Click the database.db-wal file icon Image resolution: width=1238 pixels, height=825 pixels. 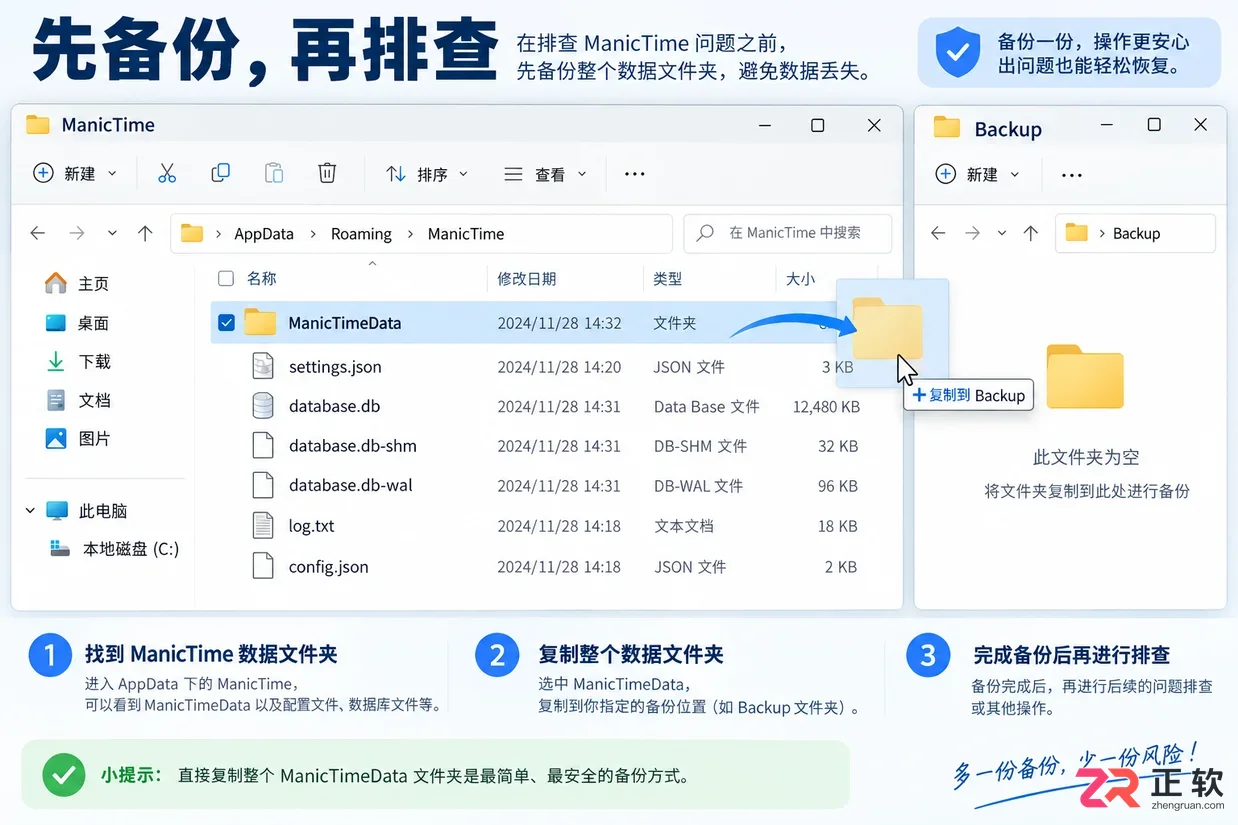[262, 486]
